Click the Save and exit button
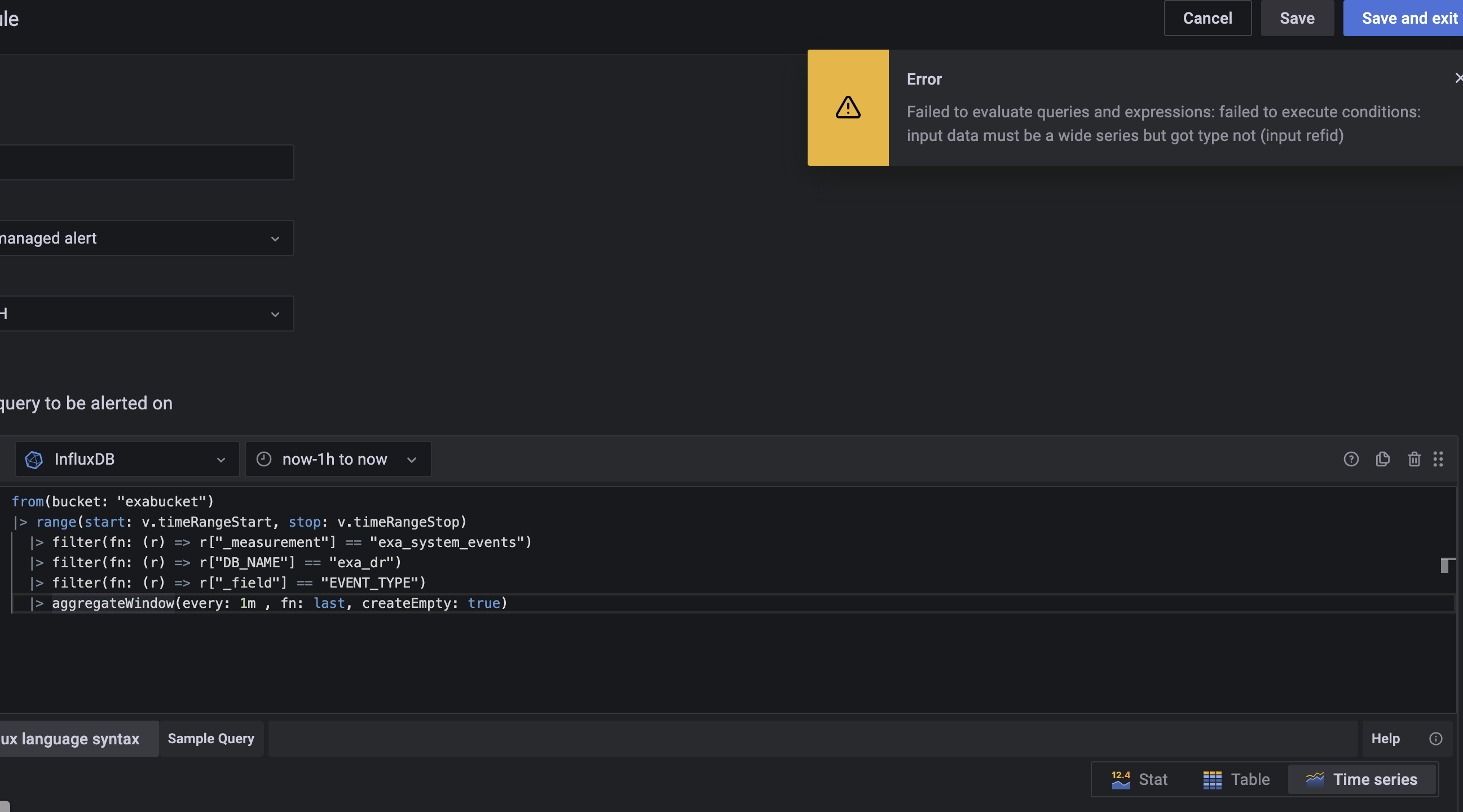 [1410, 18]
